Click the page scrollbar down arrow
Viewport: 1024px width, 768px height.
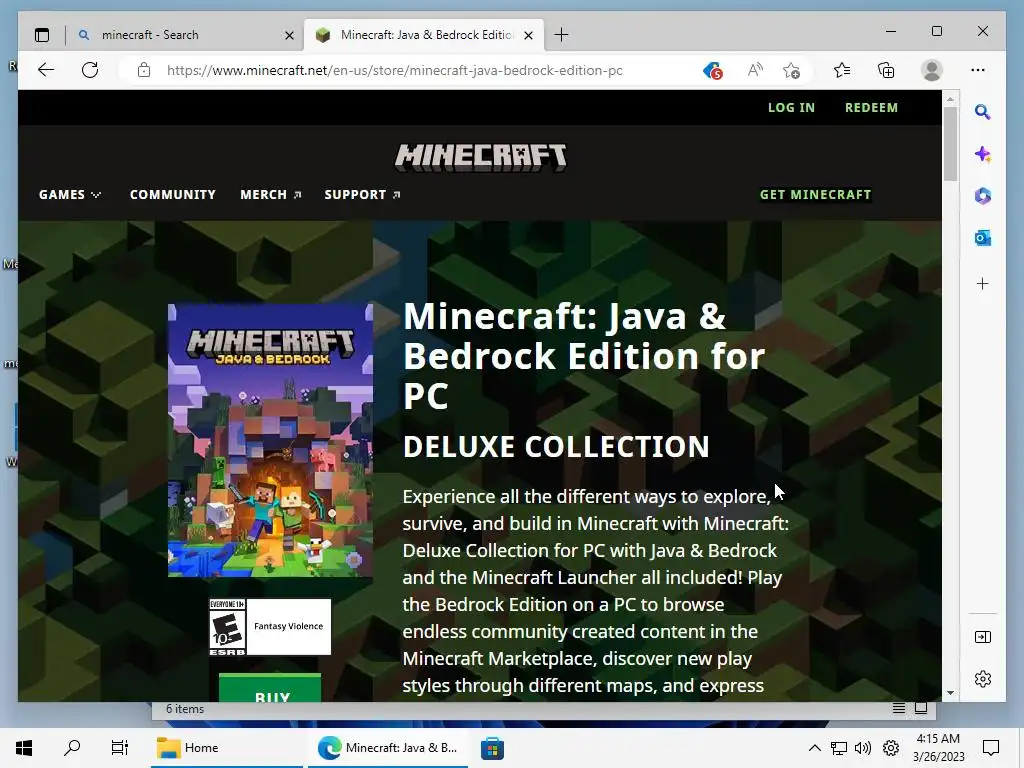click(x=950, y=693)
